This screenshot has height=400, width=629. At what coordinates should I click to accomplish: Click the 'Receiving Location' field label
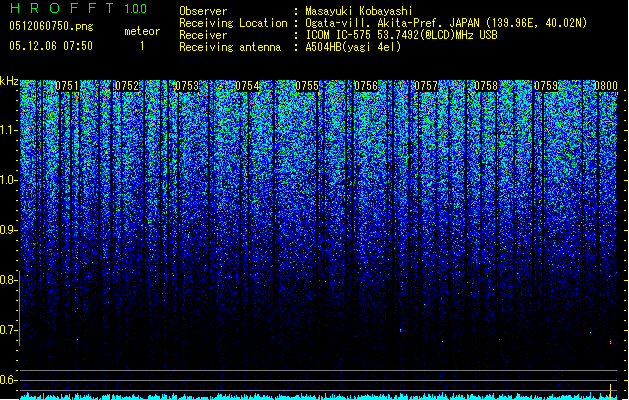click(233, 23)
